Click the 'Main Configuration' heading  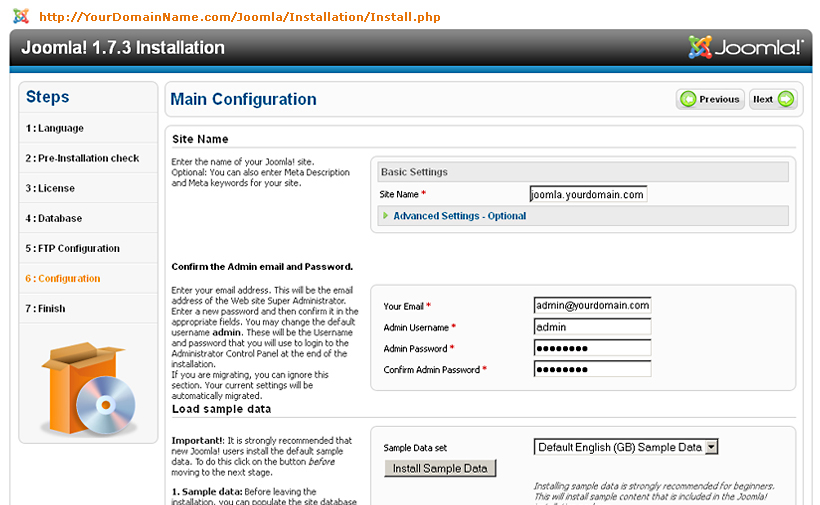pyautogui.click(x=243, y=99)
